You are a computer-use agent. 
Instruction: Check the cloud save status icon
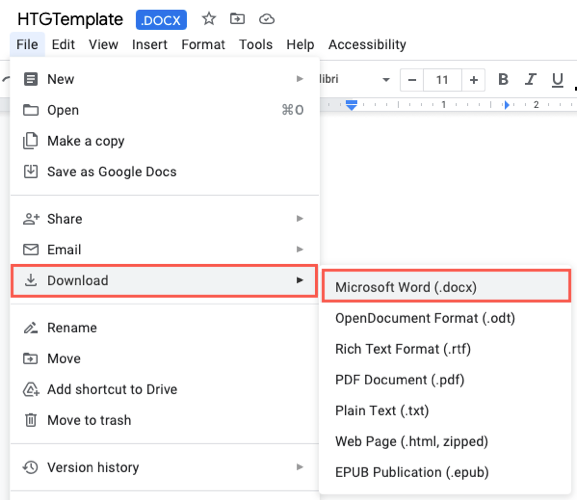[266, 19]
